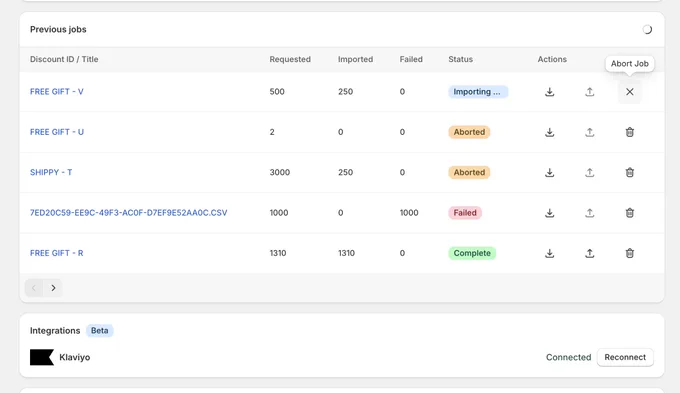Download results for FREE GIFT - V job
The width and height of the screenshot is (680, 393).
[x=549, y=92]
